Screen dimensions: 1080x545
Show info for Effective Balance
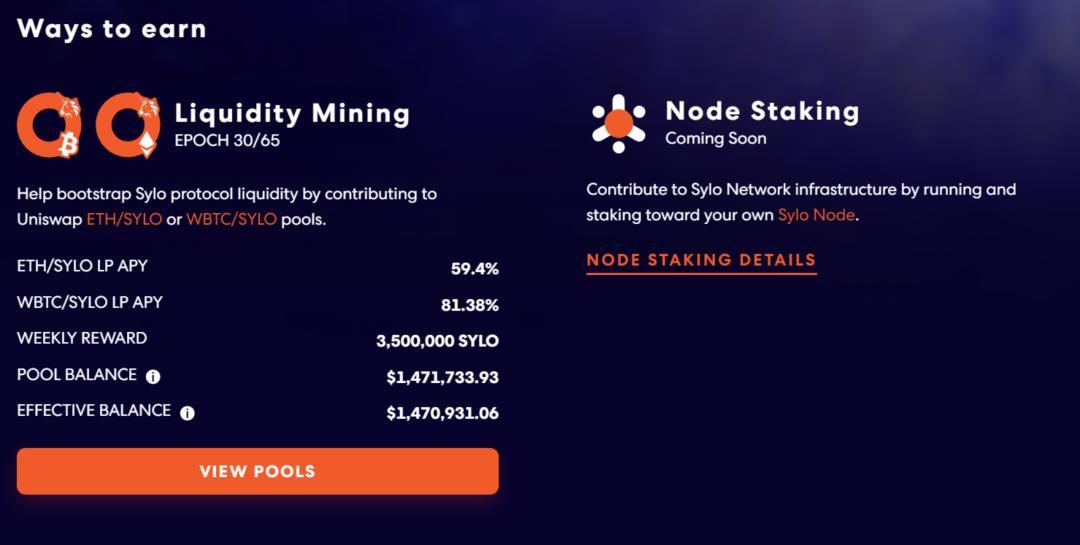(187, 412)
